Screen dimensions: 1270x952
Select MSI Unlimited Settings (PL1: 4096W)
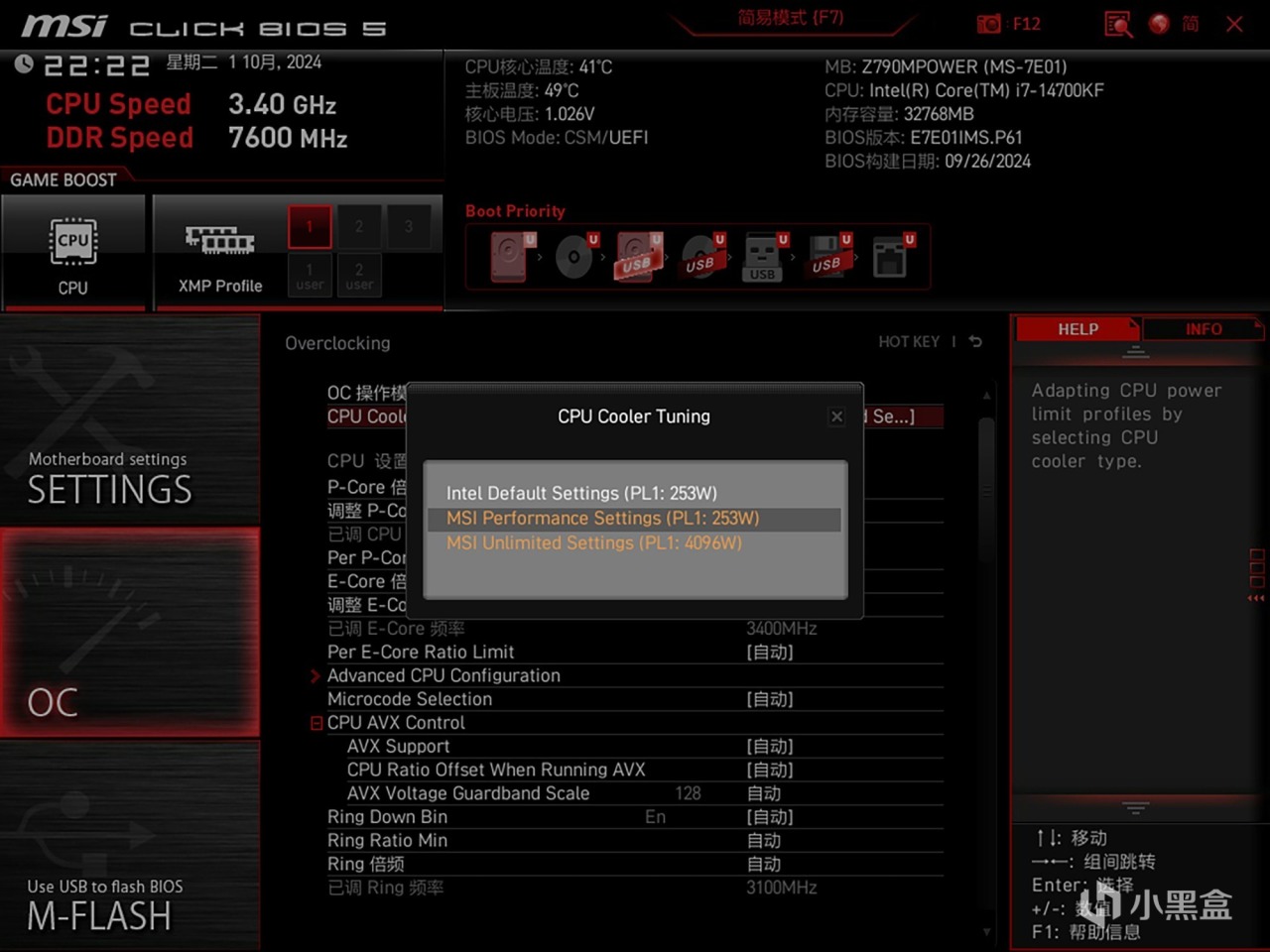click(634, 543)
